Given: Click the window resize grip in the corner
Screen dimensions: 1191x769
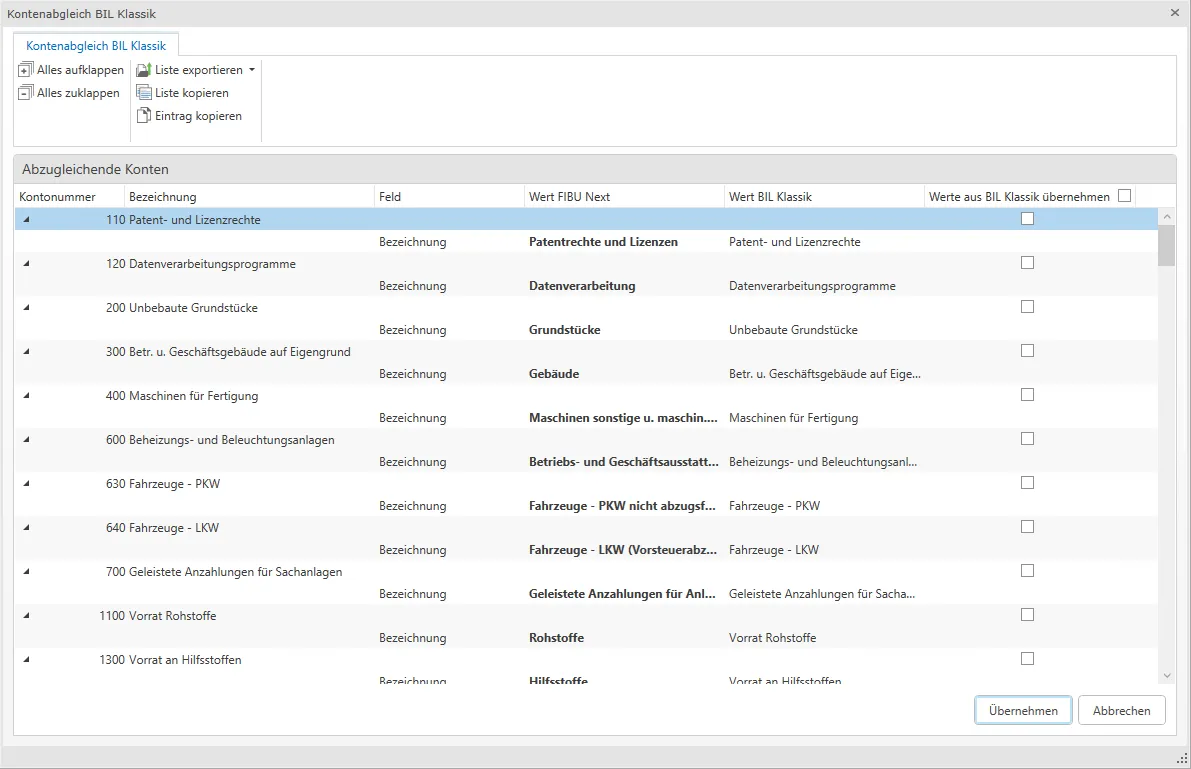Looking at the screenshot, I should [x=1183, y=759].
